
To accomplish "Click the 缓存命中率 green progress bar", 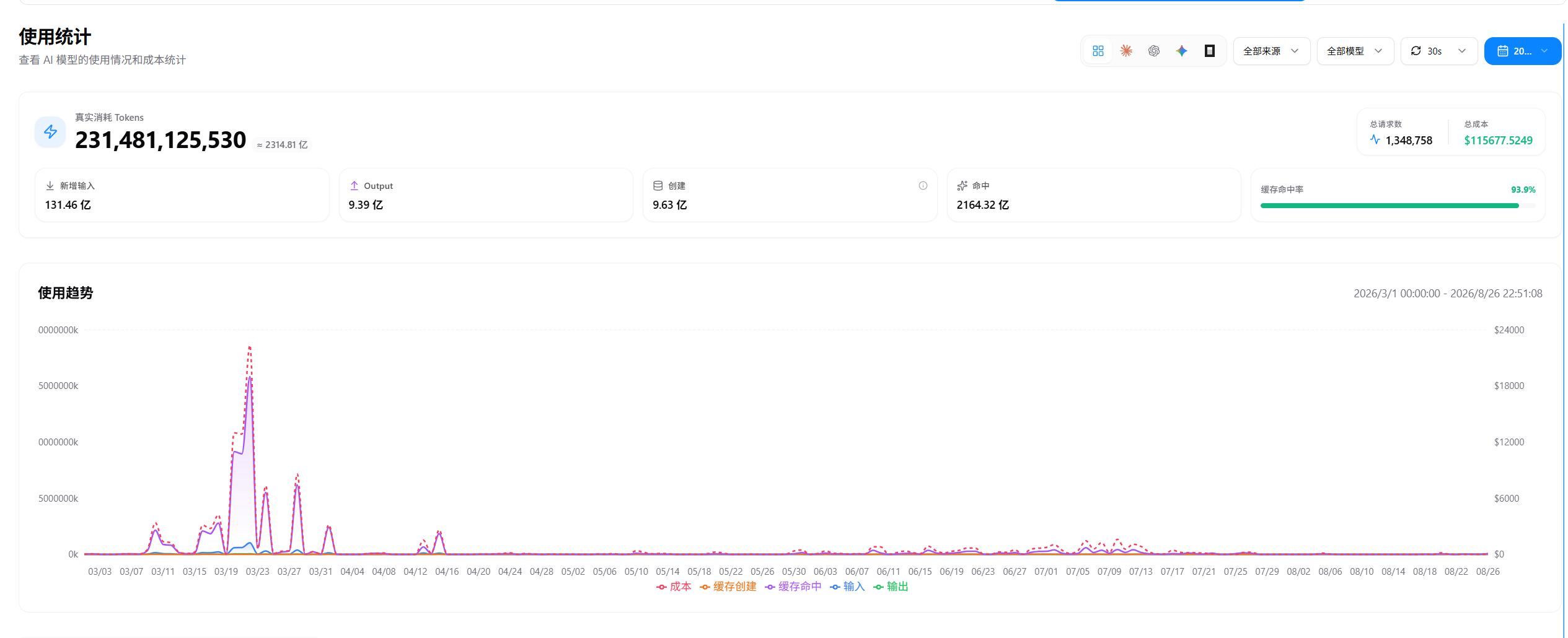I will click(1398, 206).
